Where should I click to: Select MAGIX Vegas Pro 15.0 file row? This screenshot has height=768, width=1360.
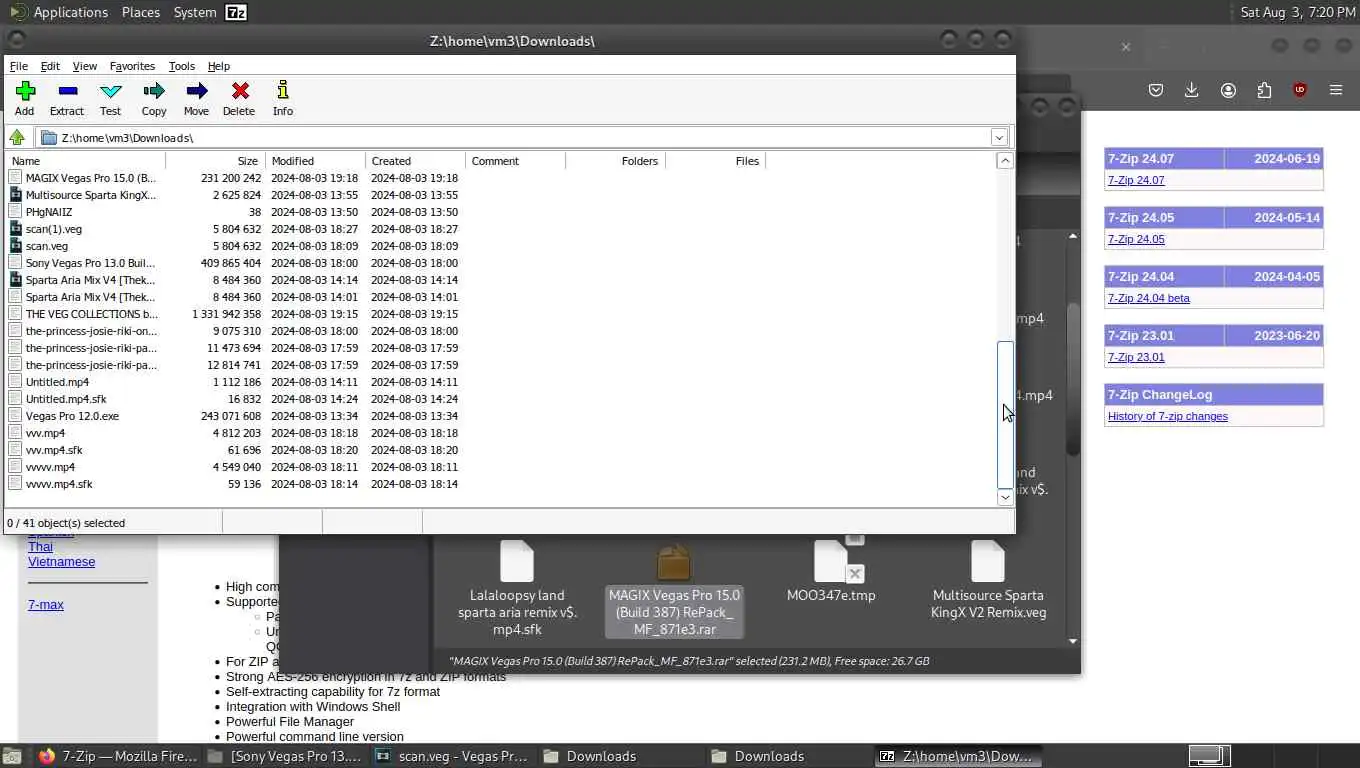coord(233,178)
